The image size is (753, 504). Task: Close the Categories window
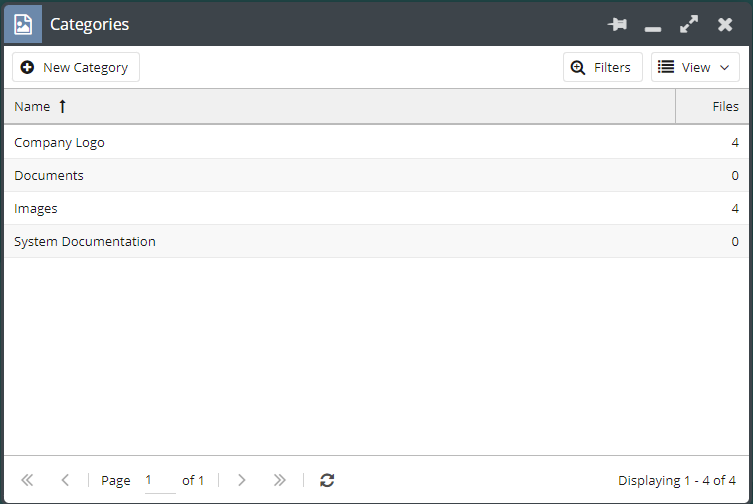pos(725,24)
